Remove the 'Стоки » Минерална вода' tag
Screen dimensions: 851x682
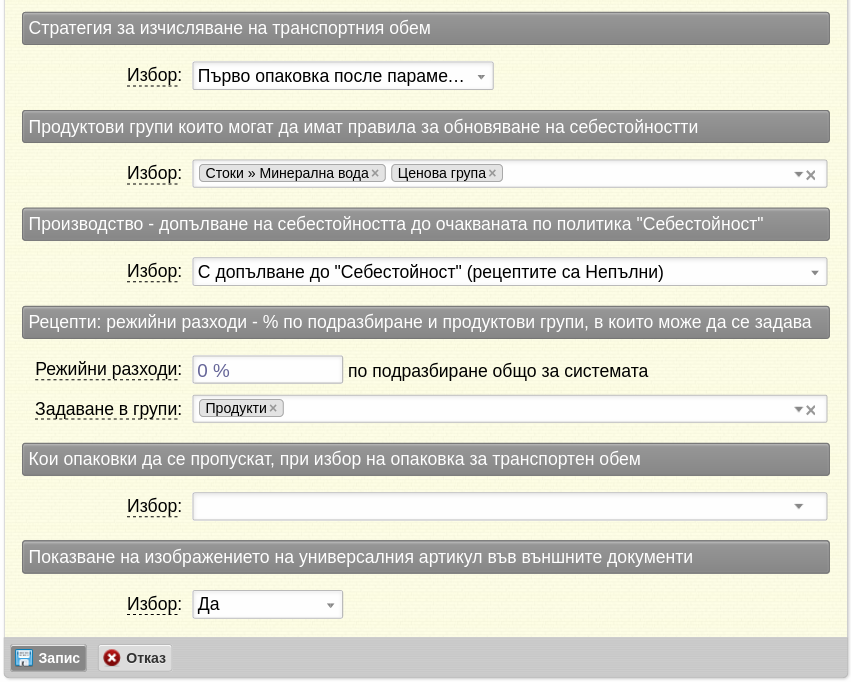(375, 174)
